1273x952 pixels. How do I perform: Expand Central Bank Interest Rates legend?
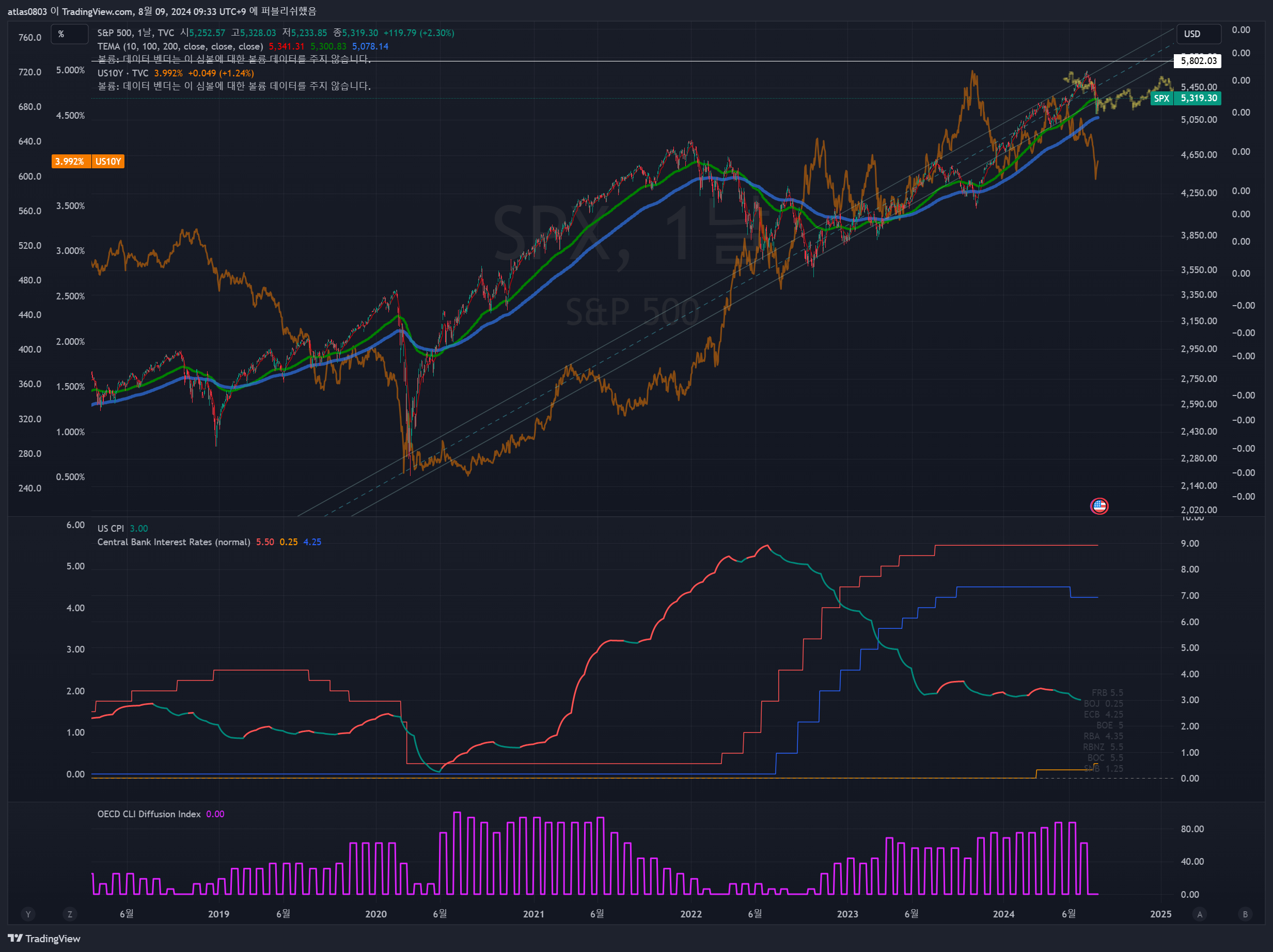click(173, 542)
